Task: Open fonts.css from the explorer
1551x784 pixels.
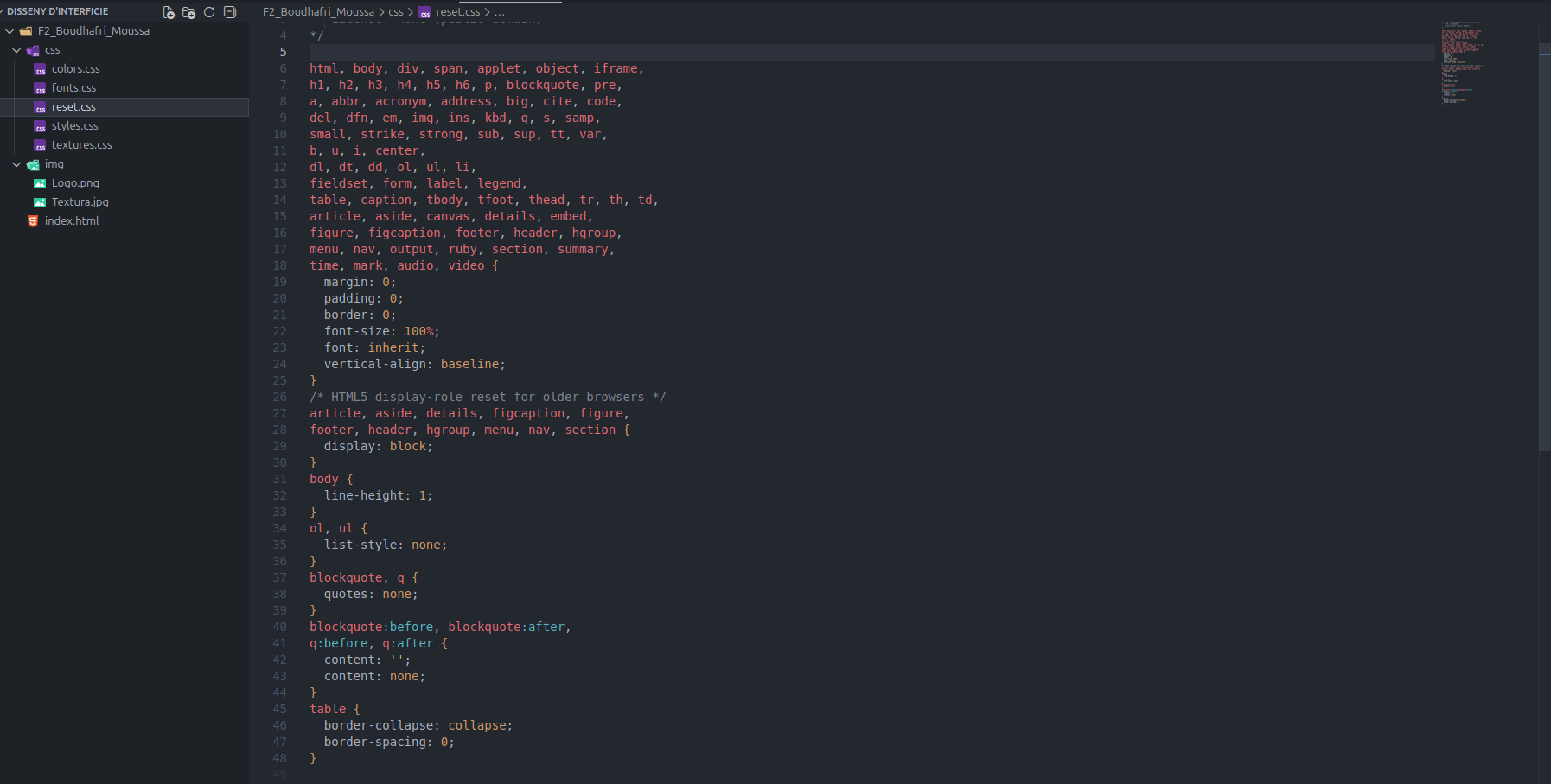Action: pos(73,88)
